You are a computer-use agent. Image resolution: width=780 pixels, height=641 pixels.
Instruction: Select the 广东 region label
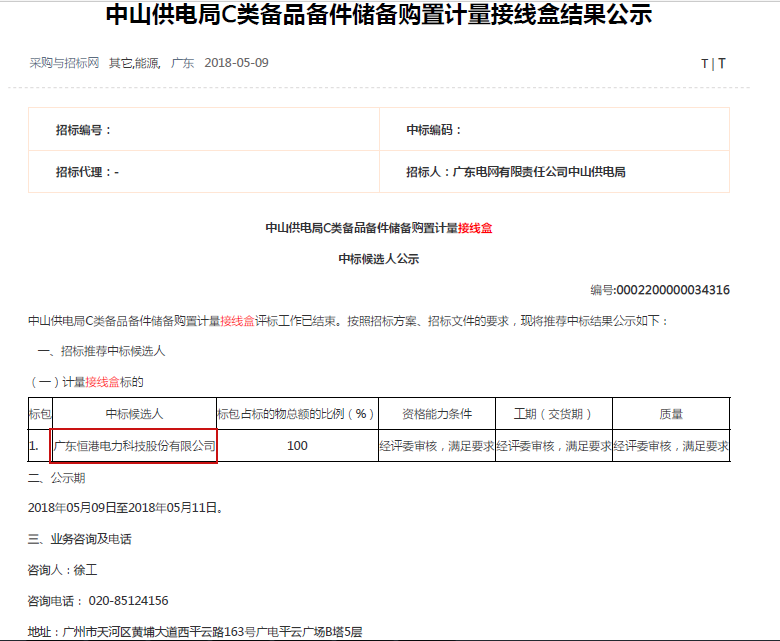tap(182, 63)
